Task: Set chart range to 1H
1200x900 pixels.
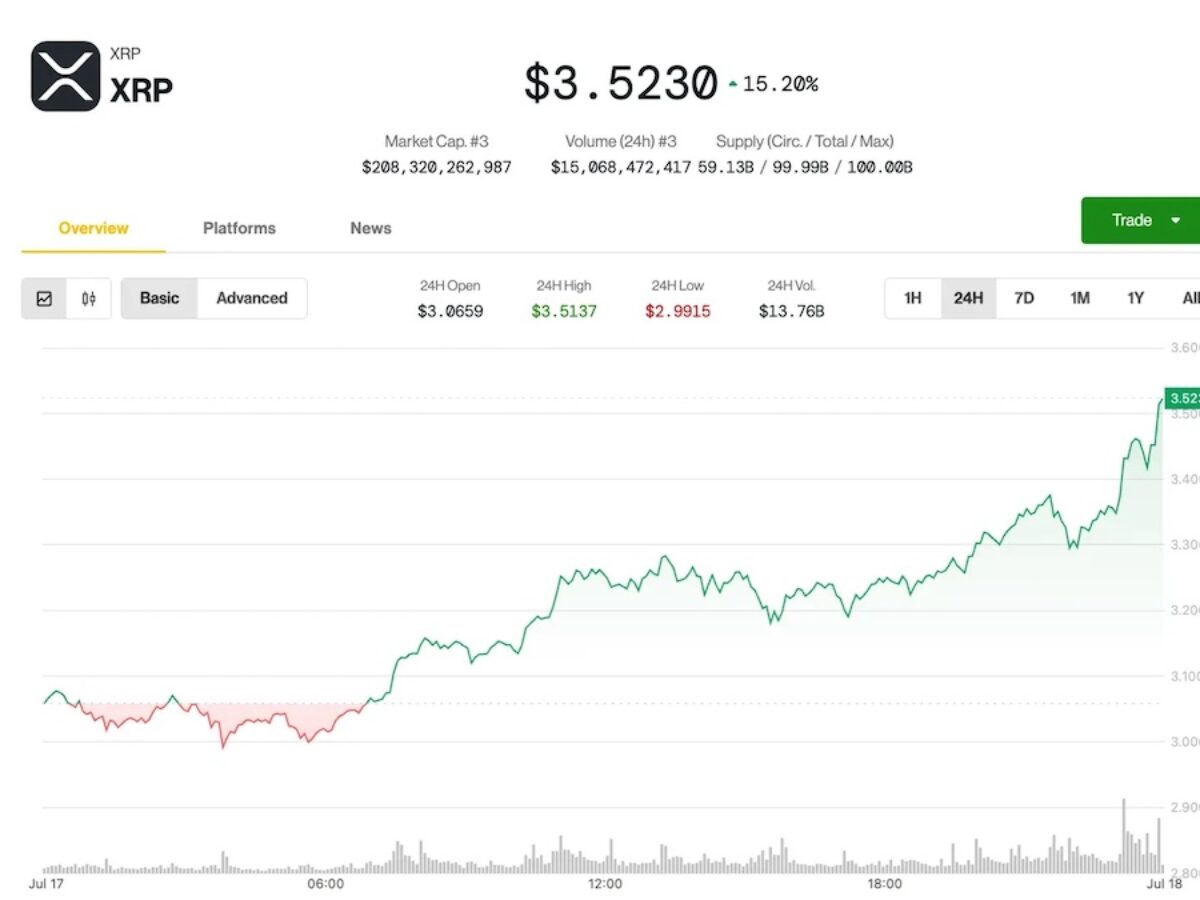Action: pos(913,298)
